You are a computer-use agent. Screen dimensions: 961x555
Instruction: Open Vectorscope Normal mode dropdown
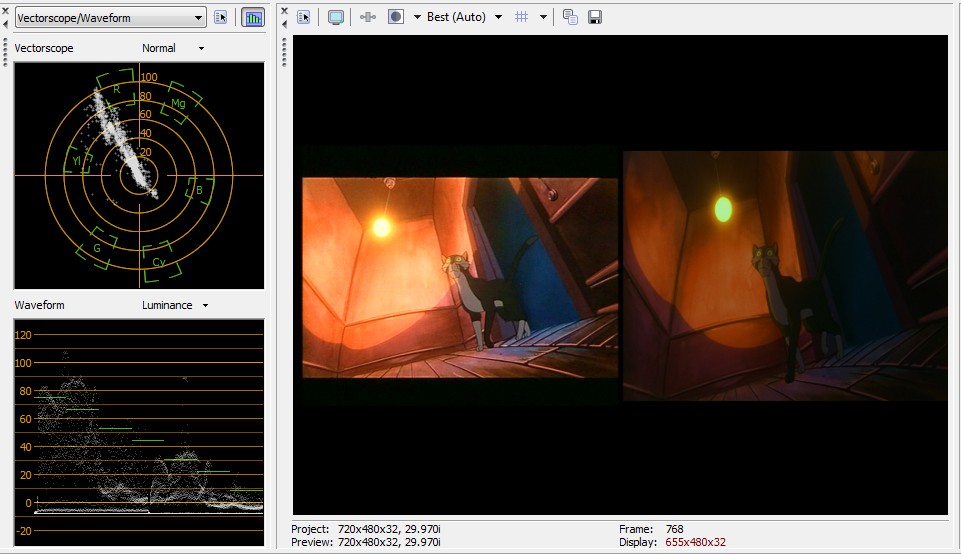pos(173,48)
